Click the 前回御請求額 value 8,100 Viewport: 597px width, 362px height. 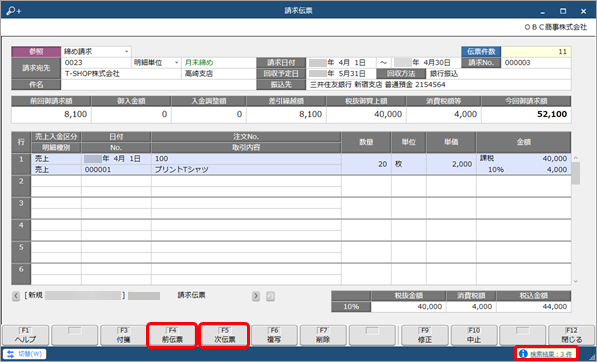[x=75, y=114]
